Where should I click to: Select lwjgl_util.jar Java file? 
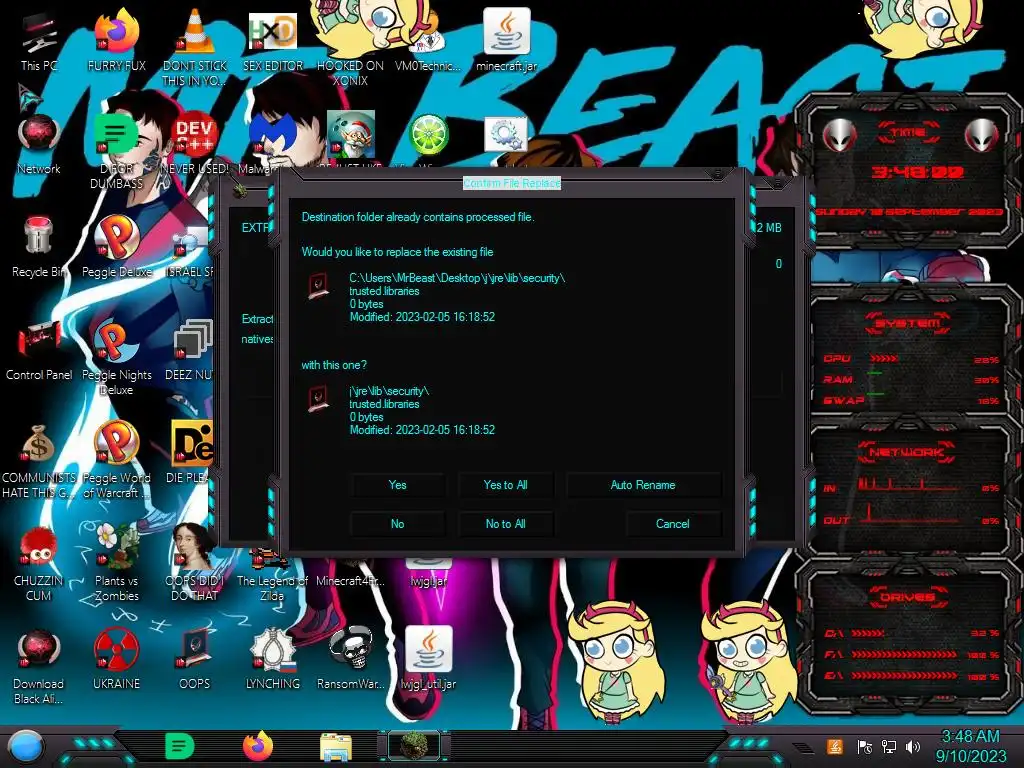(x=428, y=658)
